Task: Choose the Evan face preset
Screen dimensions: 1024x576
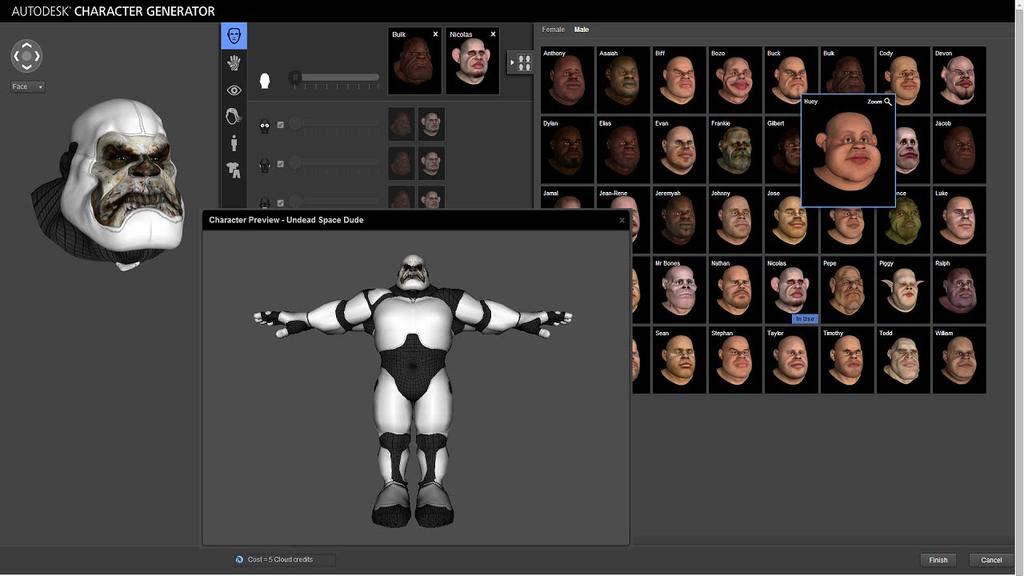Action: (x=679, y=150)
